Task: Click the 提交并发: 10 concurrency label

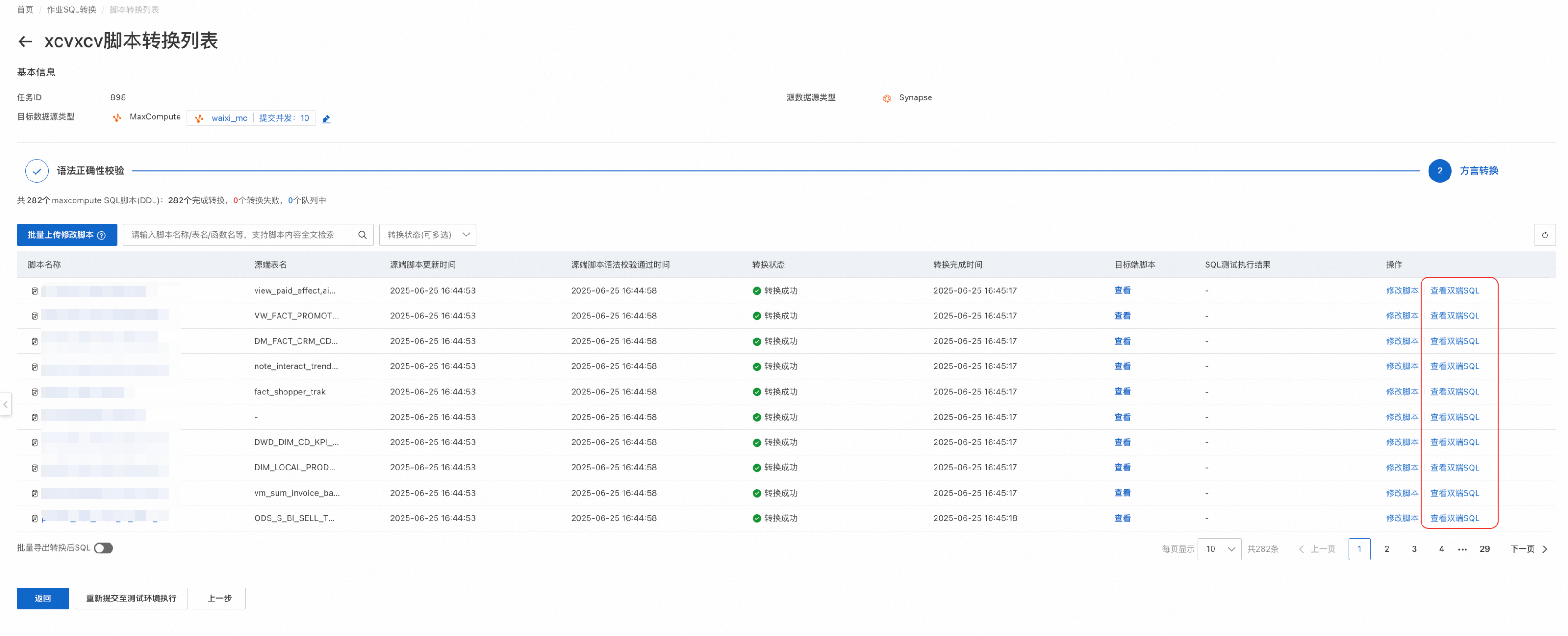Action: 284,118
